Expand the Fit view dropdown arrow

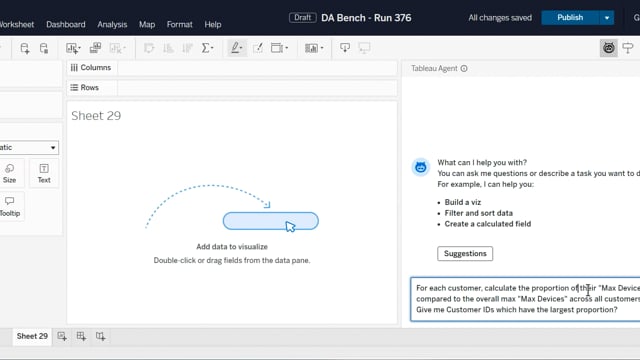coord(287,48)
